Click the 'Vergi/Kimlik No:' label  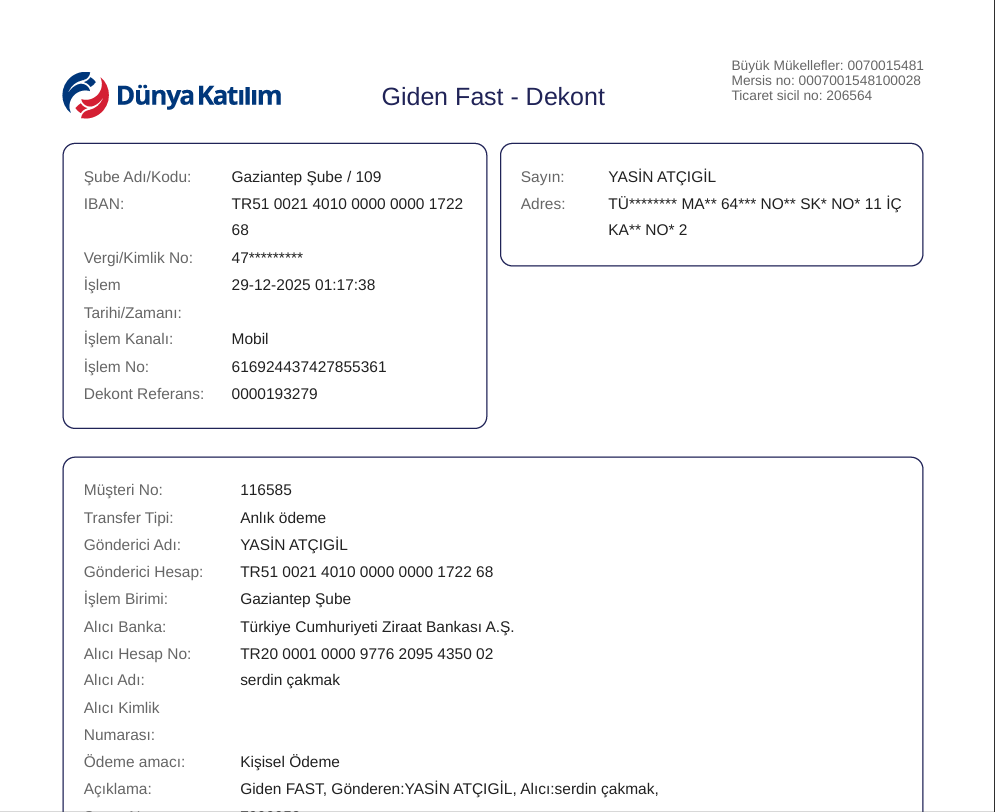(138, 258)
